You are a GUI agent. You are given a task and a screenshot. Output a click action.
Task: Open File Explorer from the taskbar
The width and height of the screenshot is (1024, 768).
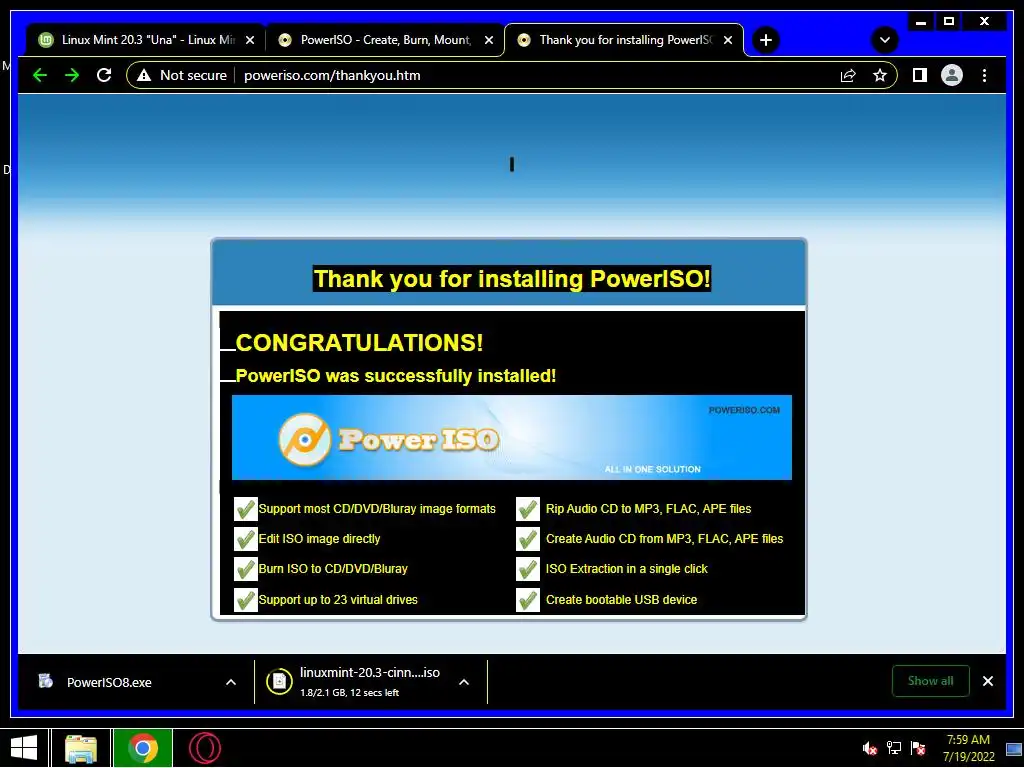coord(80,748)
